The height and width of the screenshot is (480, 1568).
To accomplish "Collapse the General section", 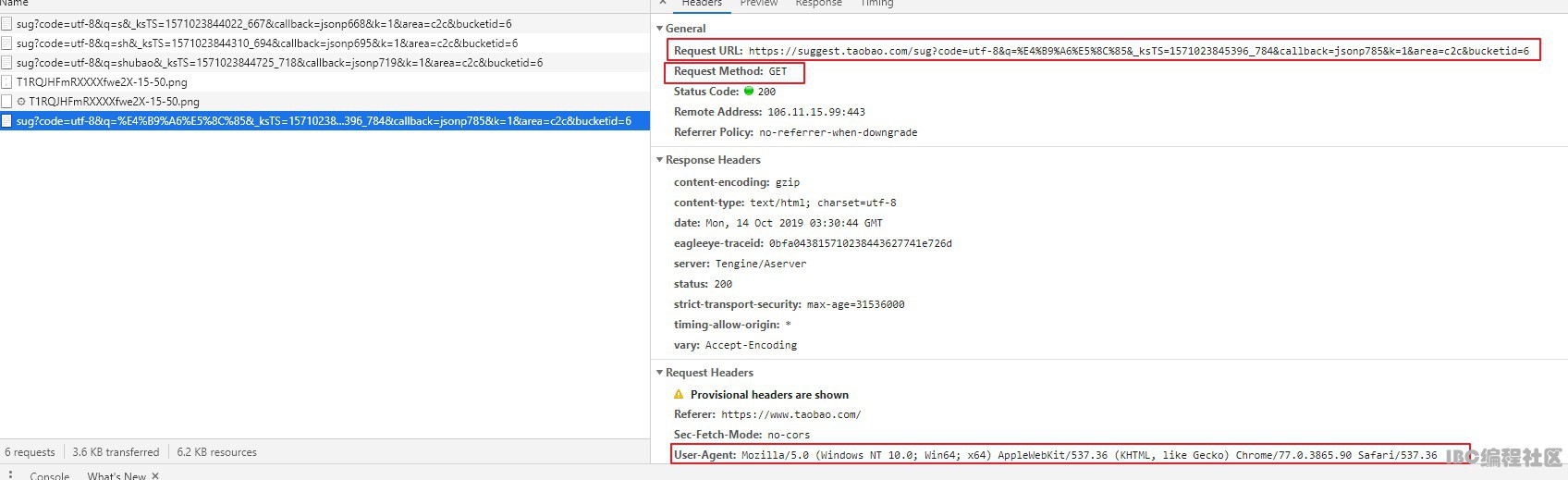I will [659, 29].
